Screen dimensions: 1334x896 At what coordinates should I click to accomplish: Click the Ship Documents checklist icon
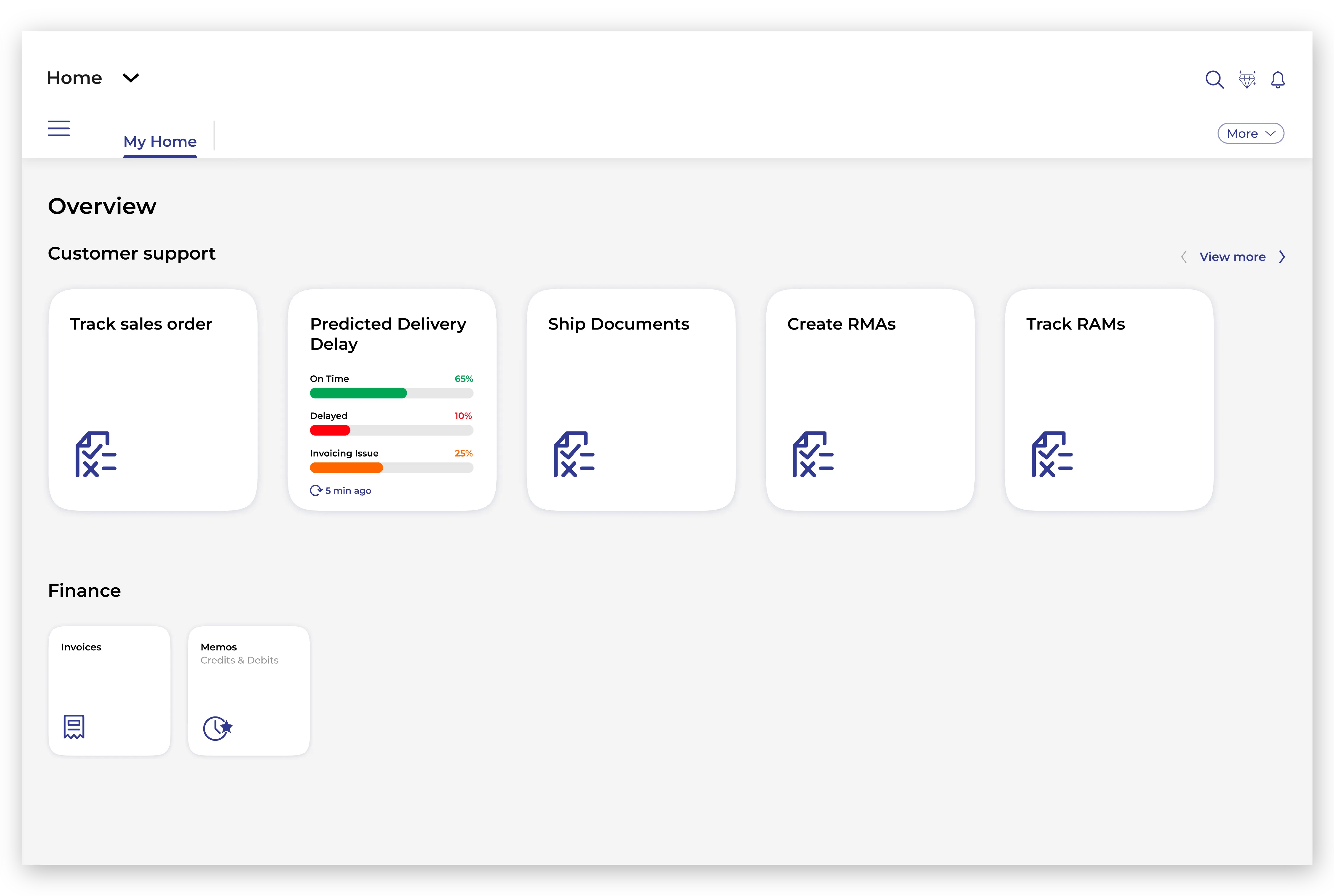point(574,454)
